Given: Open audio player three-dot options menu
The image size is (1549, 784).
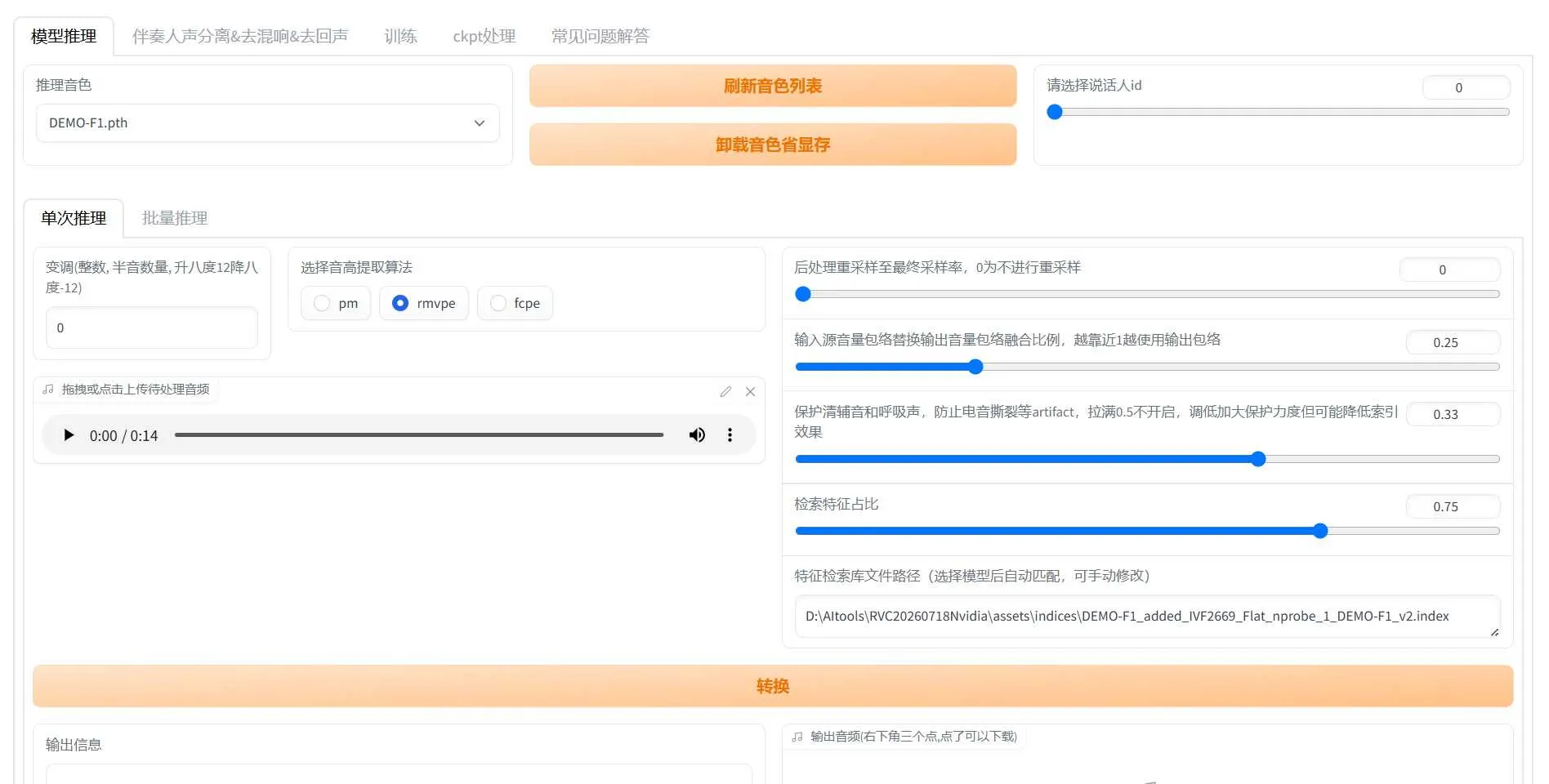Looking at the screenshot, I should tap(730, 435).
